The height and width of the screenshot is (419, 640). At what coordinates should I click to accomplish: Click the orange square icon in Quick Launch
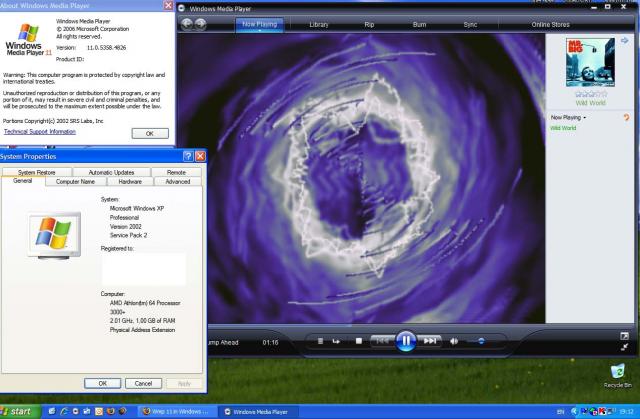pos(99,412)
